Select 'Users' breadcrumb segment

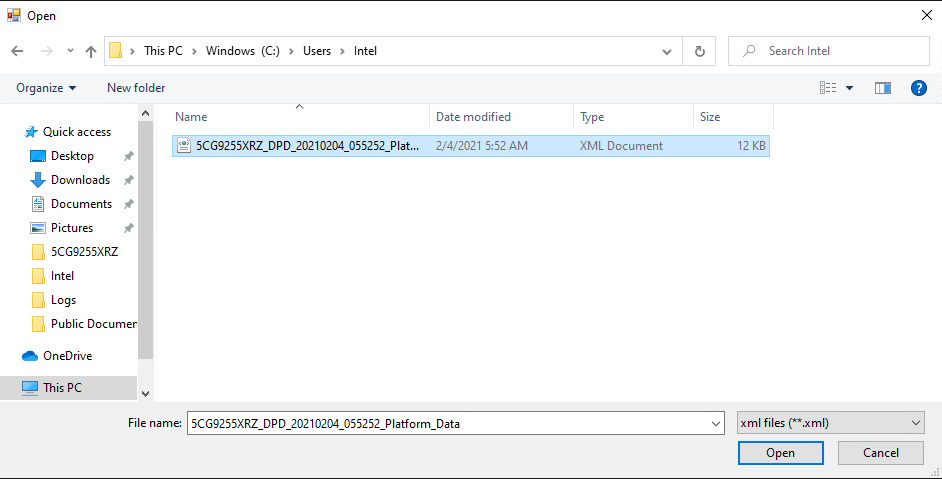point(317,51)
